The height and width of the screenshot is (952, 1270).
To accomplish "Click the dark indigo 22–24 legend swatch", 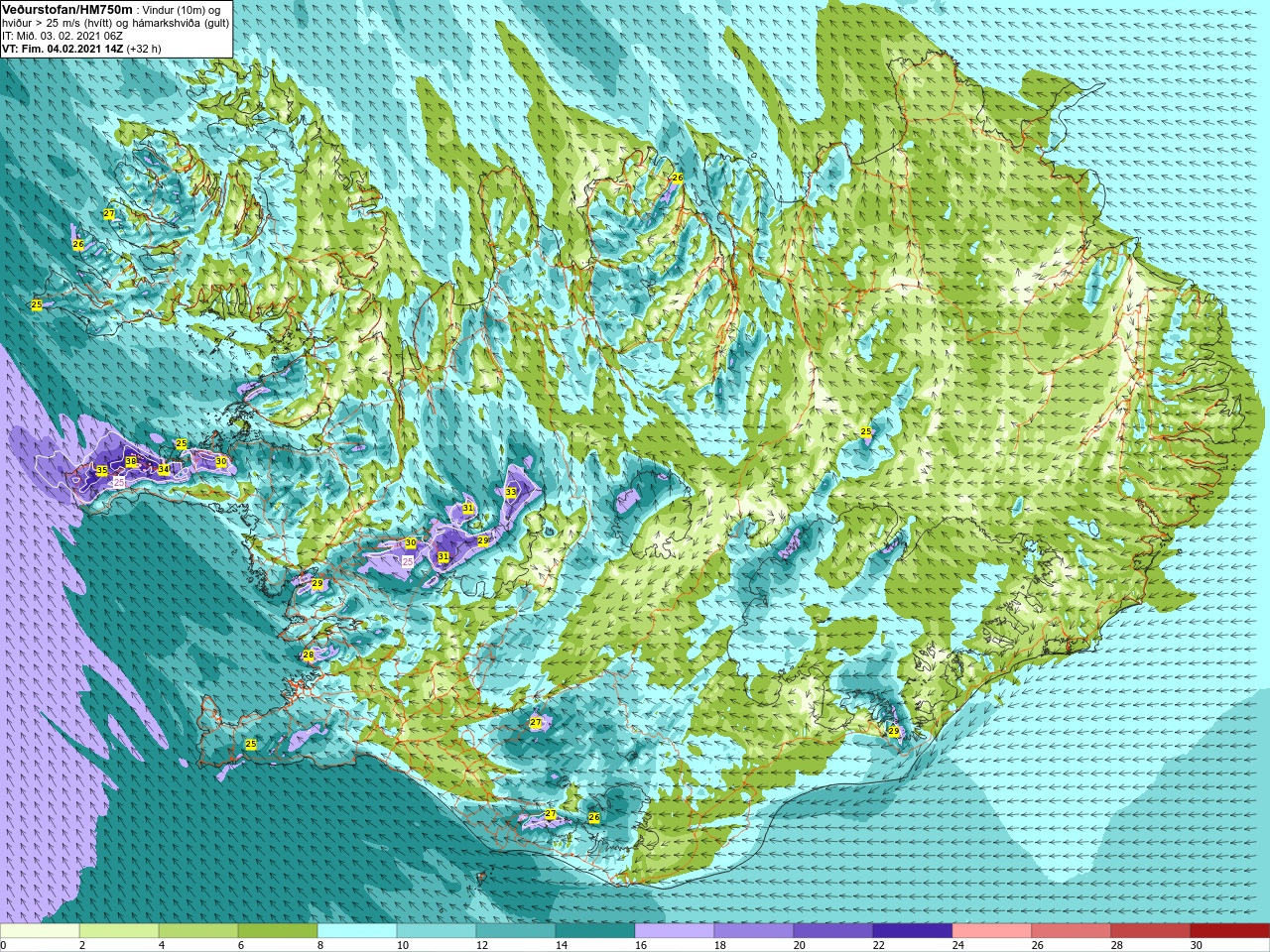I will point(913,931).
